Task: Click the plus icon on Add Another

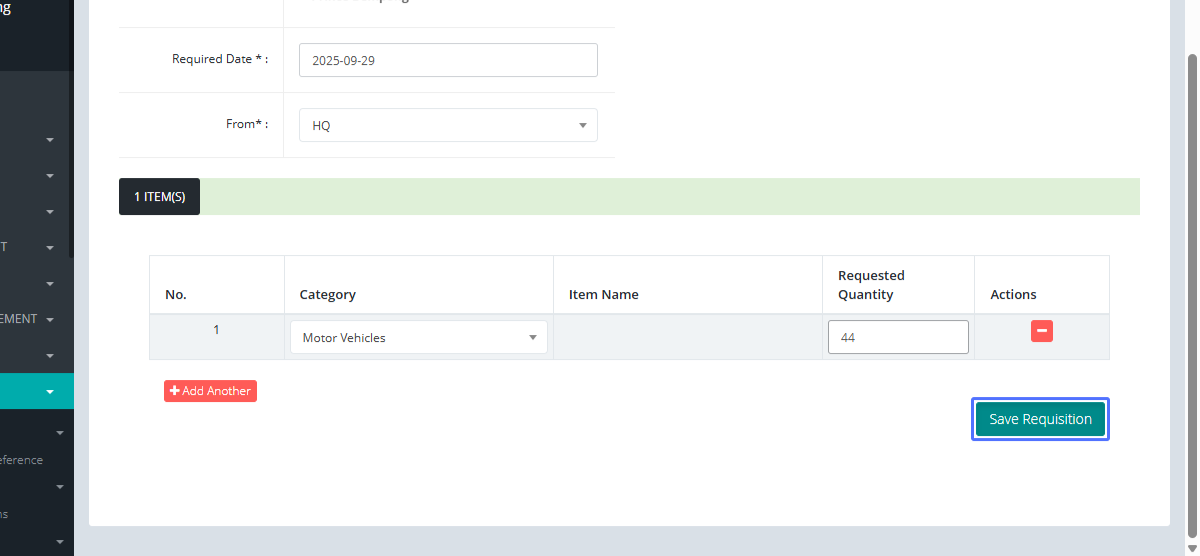Action: click(x=175, y=391)
